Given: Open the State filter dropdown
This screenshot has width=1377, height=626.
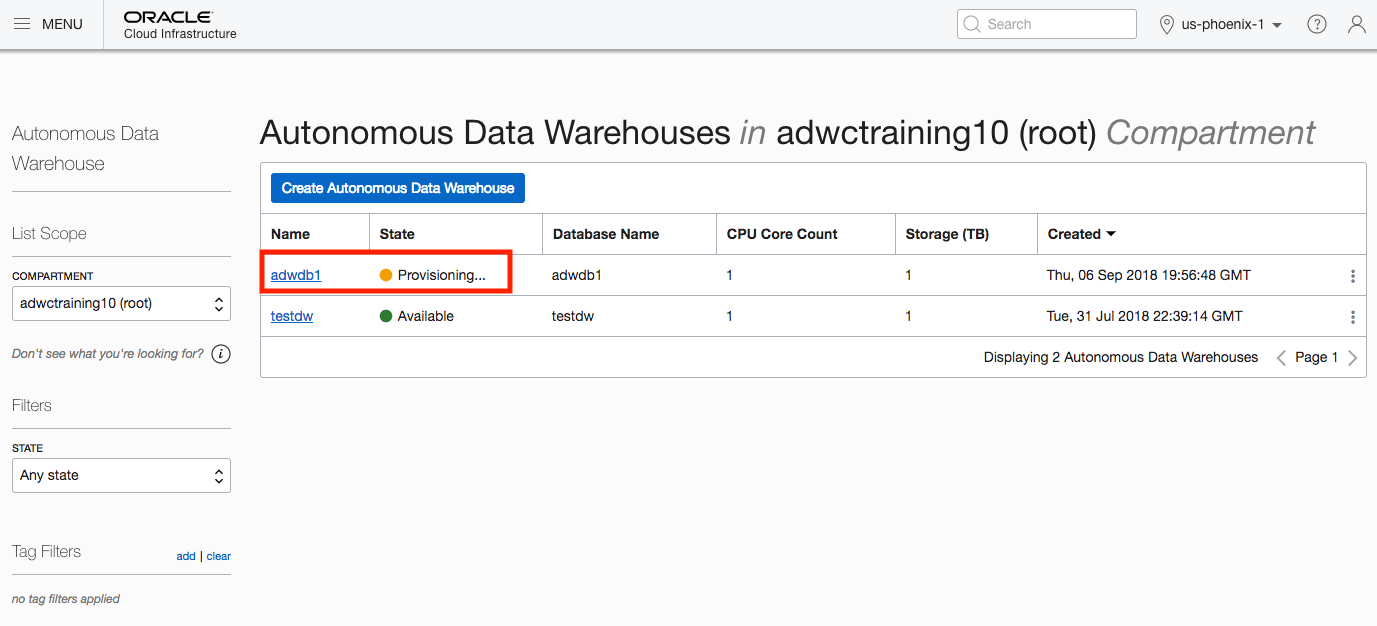Looking at the screenshot, I should pyautogui.click(x=121, y=475).
